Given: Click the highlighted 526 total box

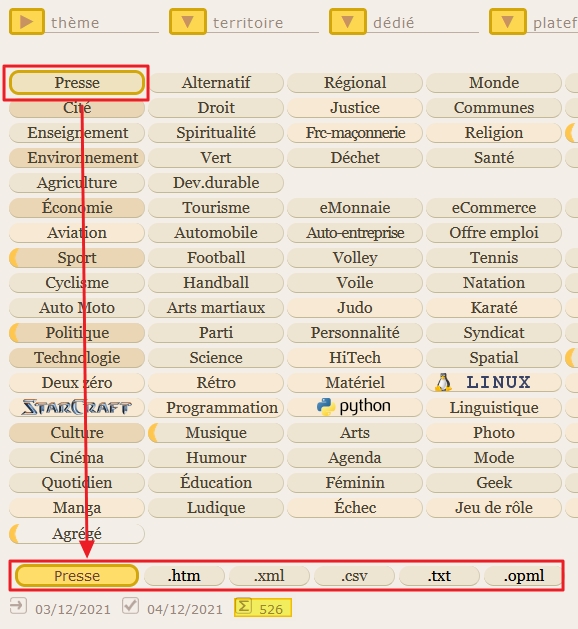Looking at the screenshot, I should tap(263, 607).
